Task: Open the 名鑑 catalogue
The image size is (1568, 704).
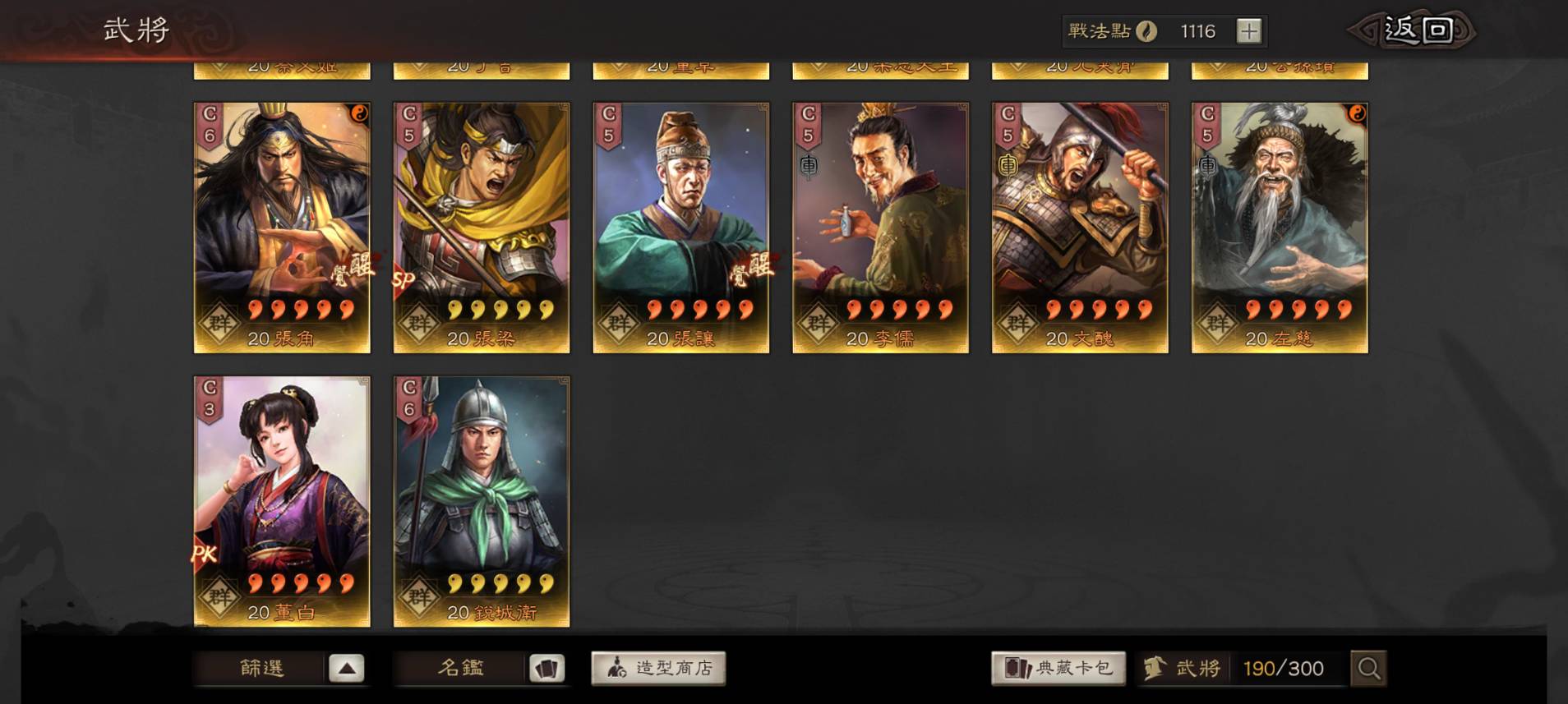Action: (x=460, y=668)
